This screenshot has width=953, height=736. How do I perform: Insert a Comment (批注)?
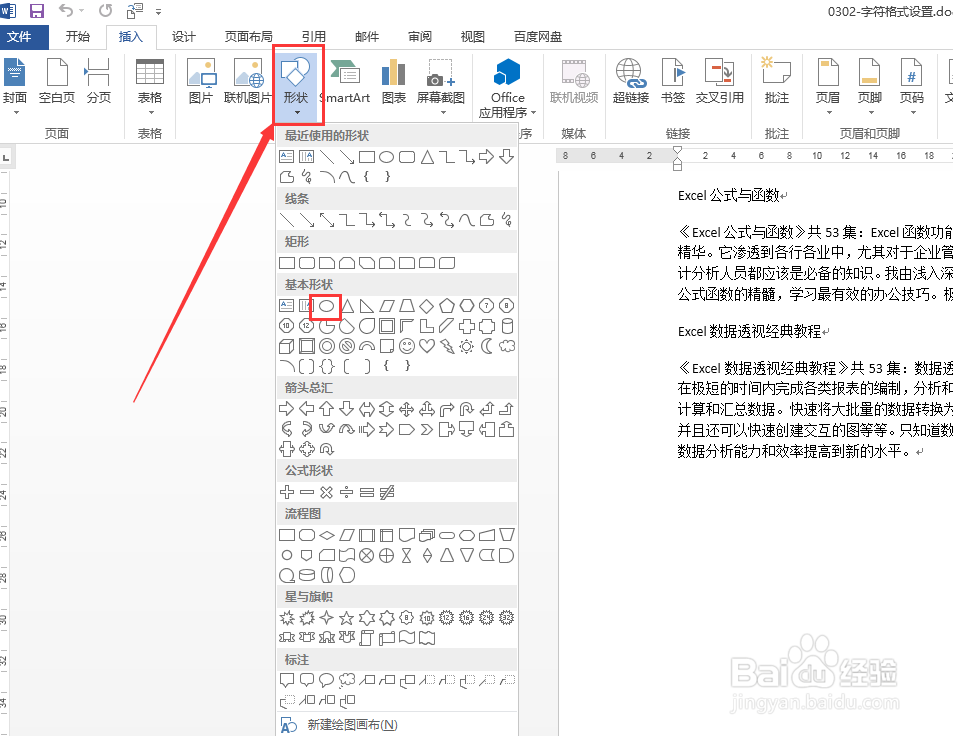(776, 82)
